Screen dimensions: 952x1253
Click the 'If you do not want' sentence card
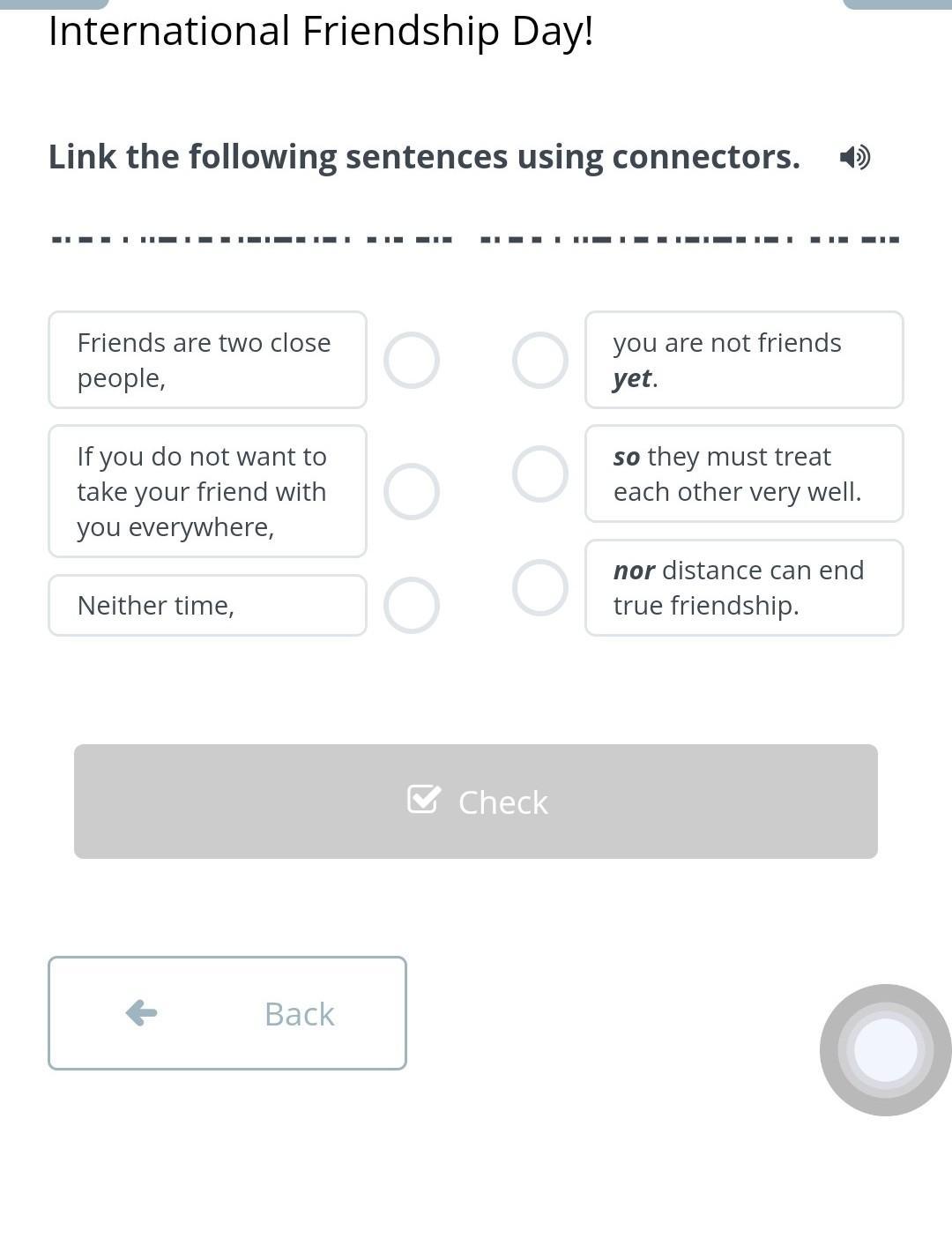(x=207, y=491)
